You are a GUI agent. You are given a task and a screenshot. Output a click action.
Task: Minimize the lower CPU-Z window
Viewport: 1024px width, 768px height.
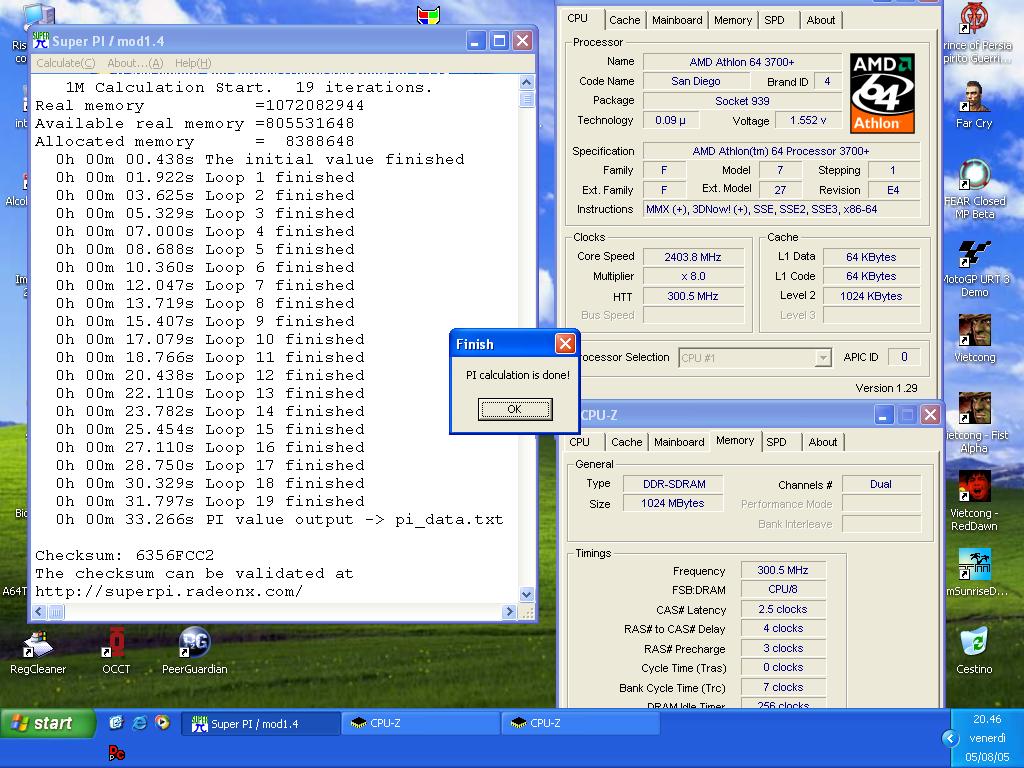pyautogui.click(x=884, y=415)
